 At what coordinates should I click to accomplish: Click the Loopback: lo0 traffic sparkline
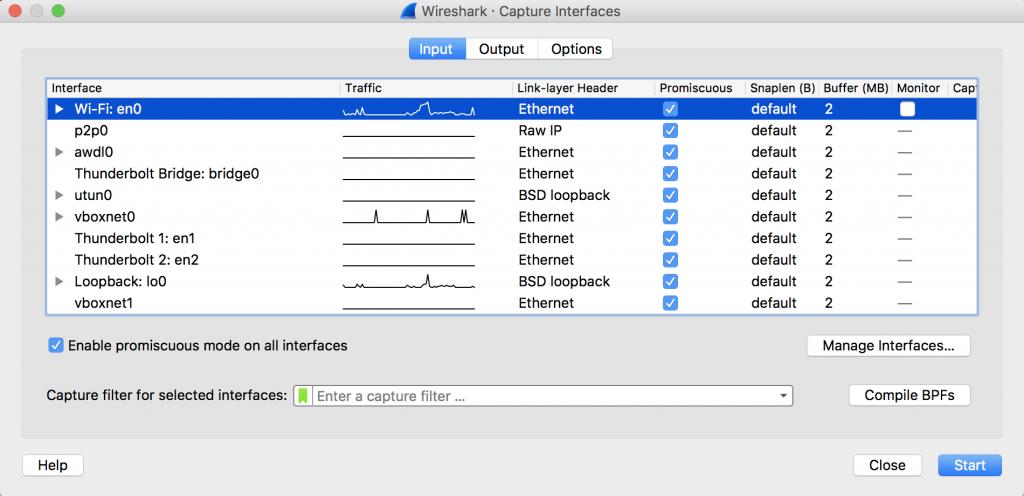click(x=409, y=282)
